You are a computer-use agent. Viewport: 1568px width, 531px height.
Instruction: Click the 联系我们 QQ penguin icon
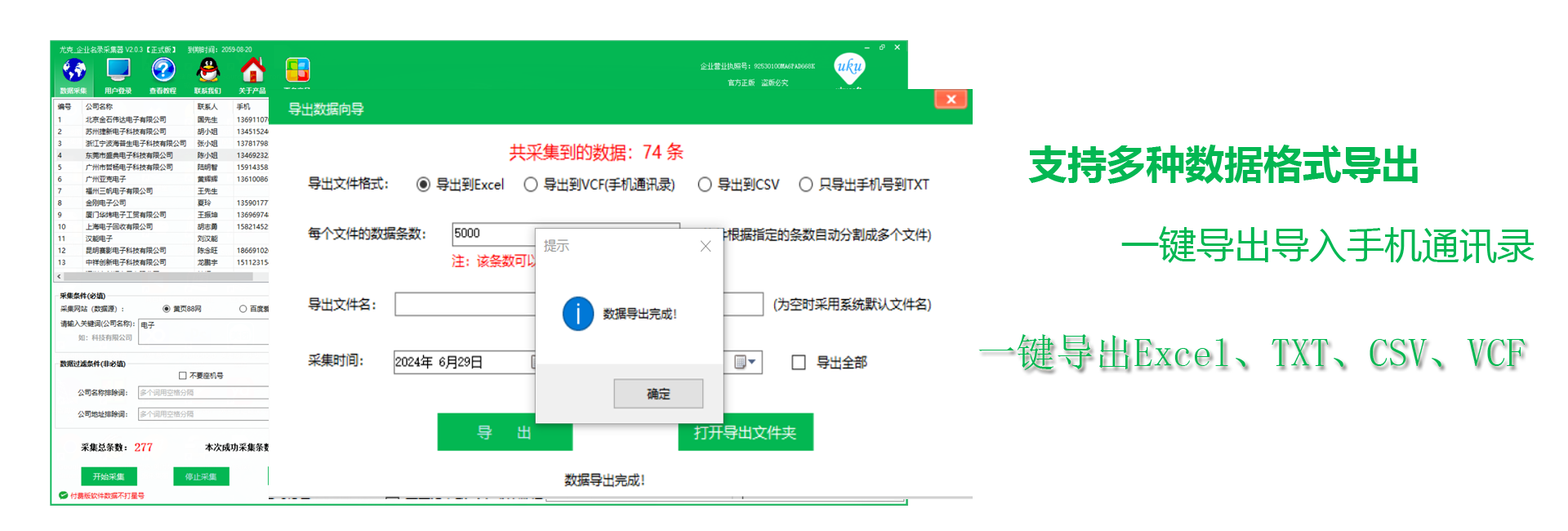tap(209, 71)
